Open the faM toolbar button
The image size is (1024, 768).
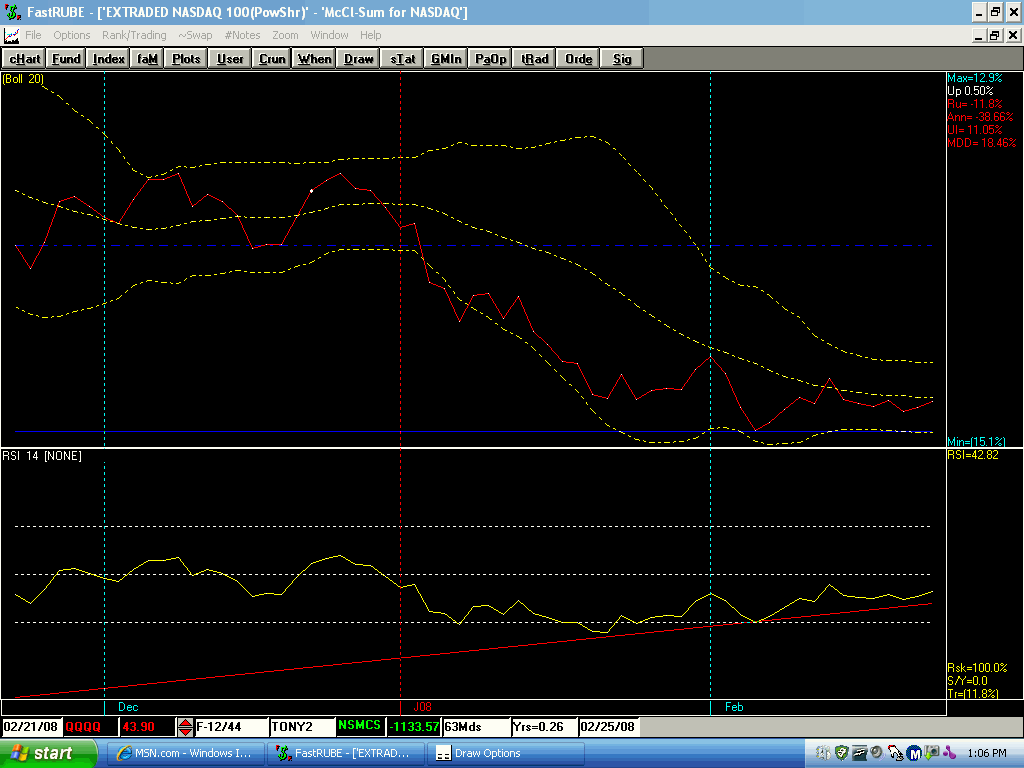(147, 59)
